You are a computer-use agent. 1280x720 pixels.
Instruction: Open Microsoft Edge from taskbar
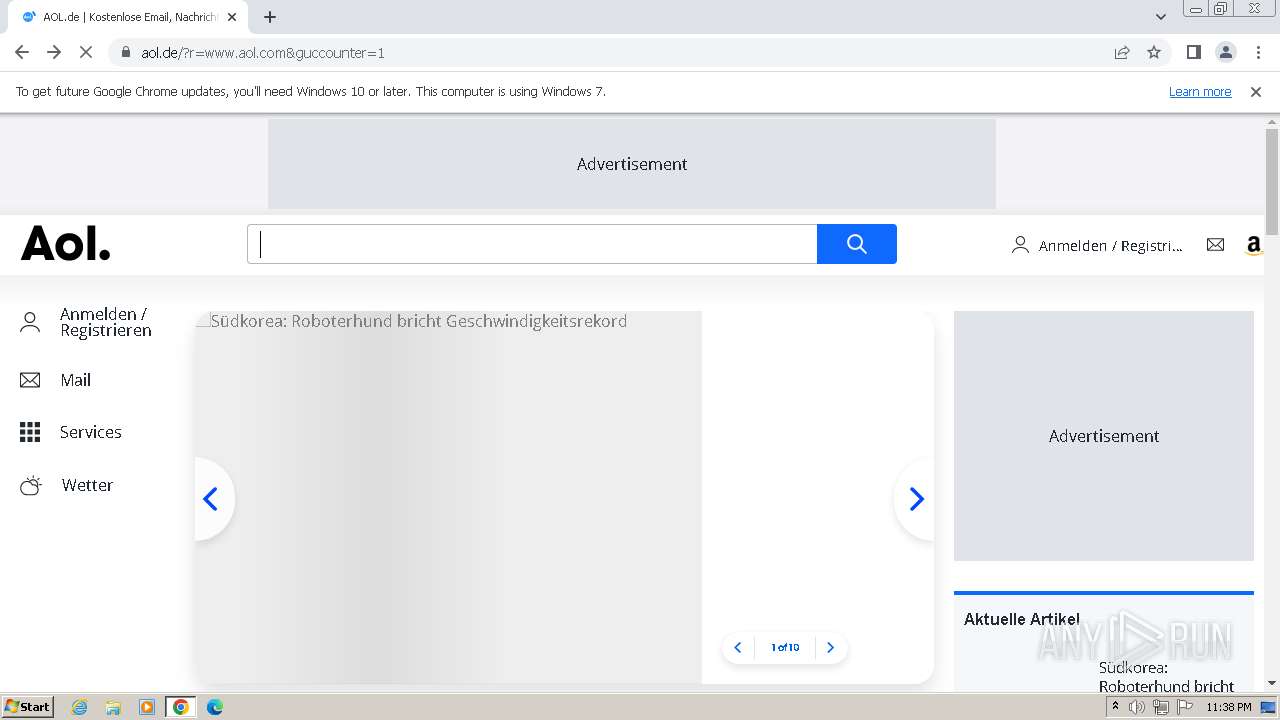pyautogui.click(x=215, y=707)
